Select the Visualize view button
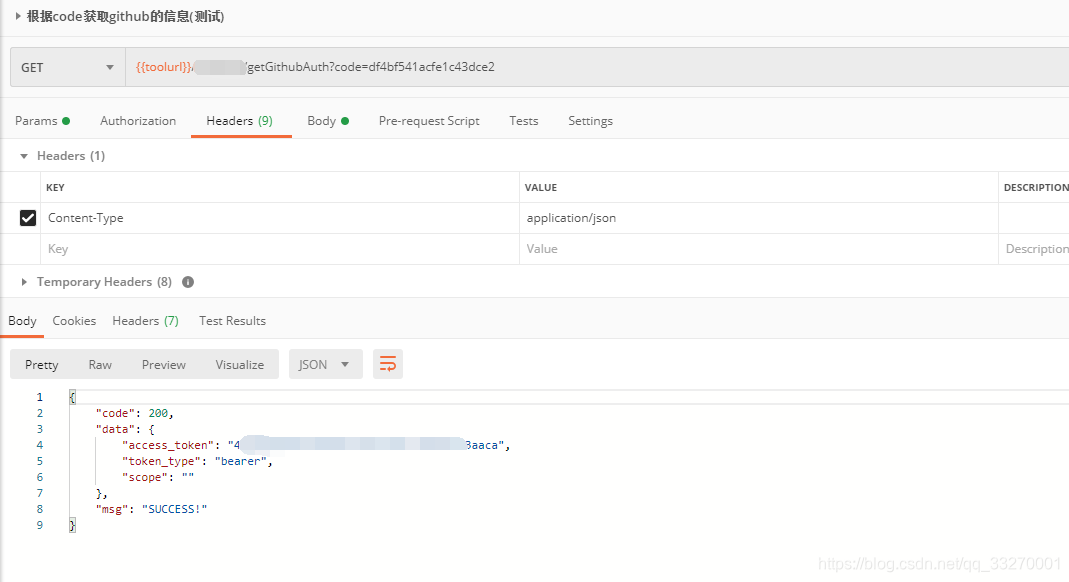Image resolution: width=1069 pixels, height=582 pixels. click(239, 365)
